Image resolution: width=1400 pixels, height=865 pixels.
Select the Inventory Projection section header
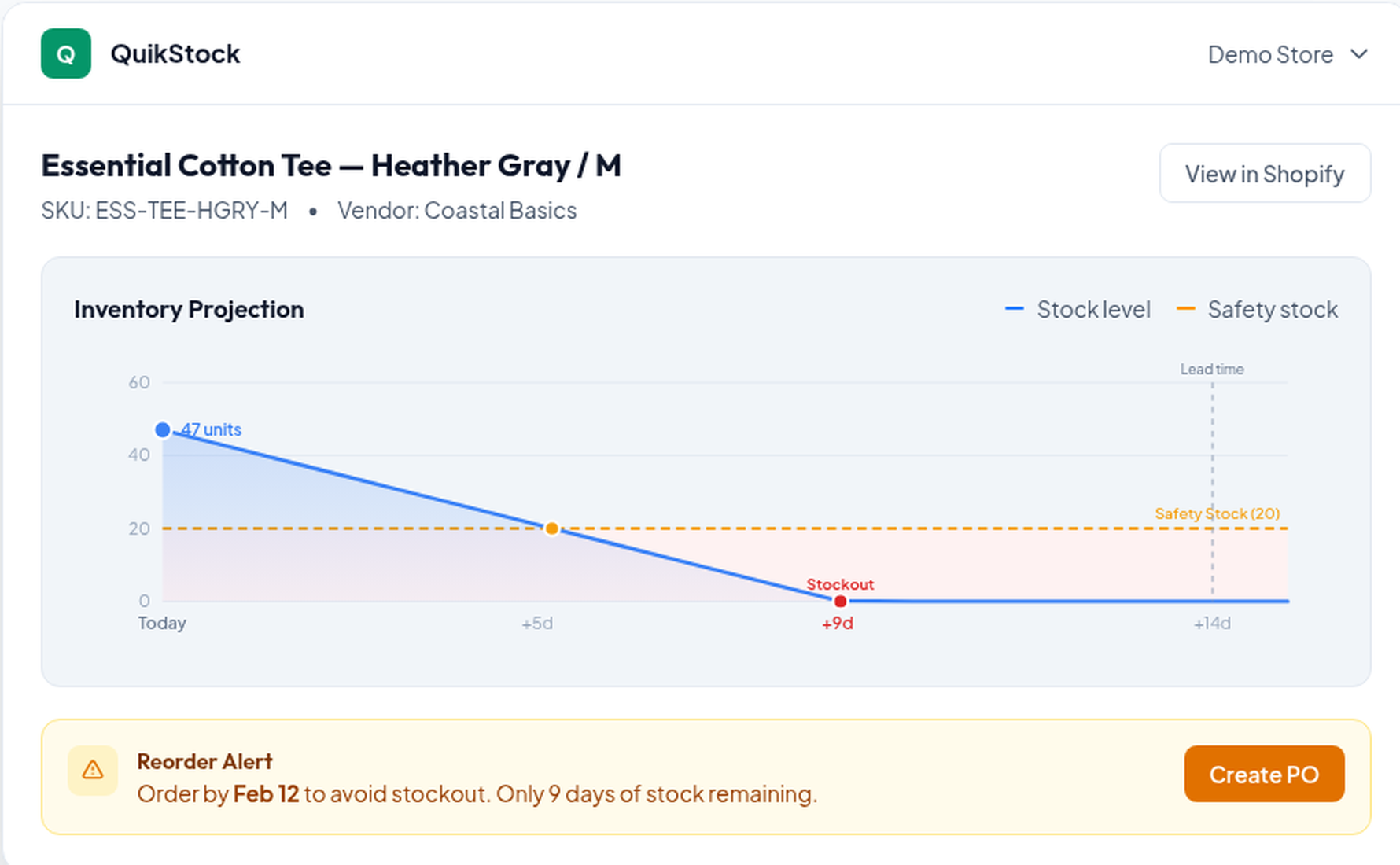tap(189, 309)
